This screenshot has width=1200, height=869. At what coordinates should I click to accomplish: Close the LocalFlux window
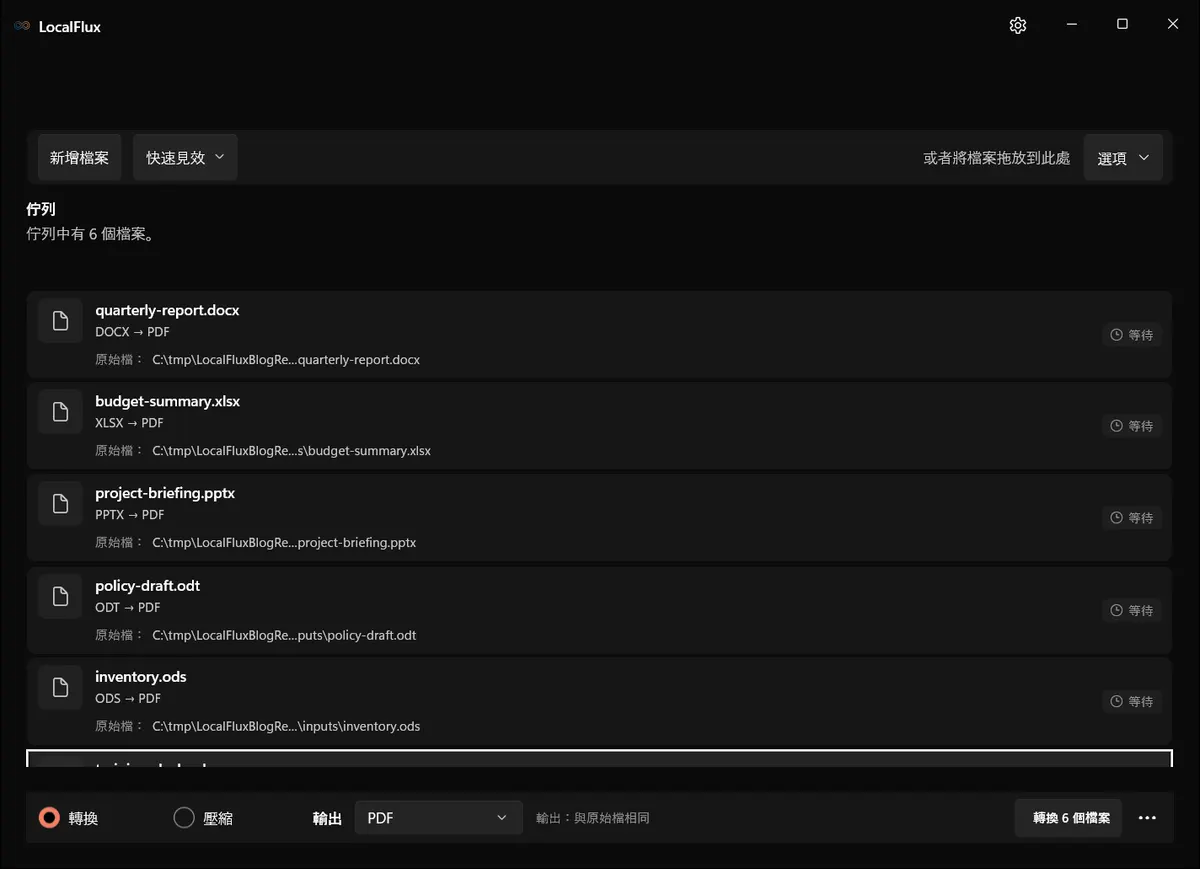(1173, 25)
